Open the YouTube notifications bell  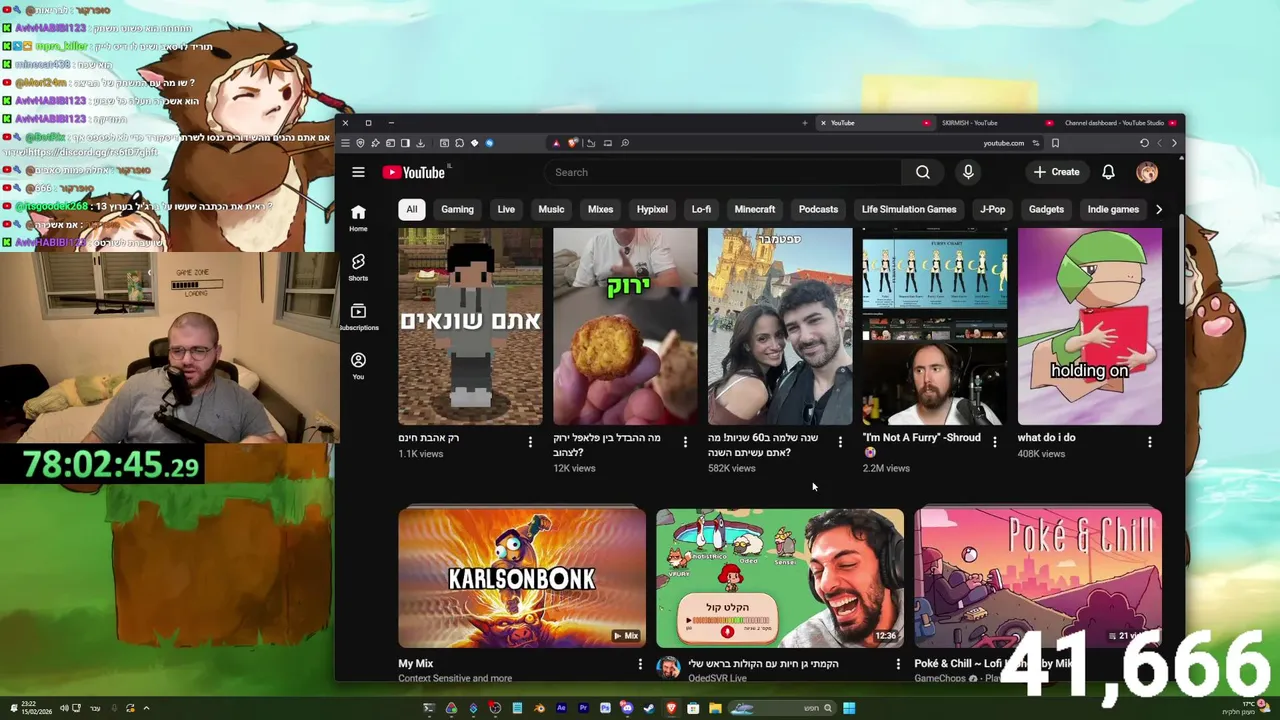(x=1108, y=172)
